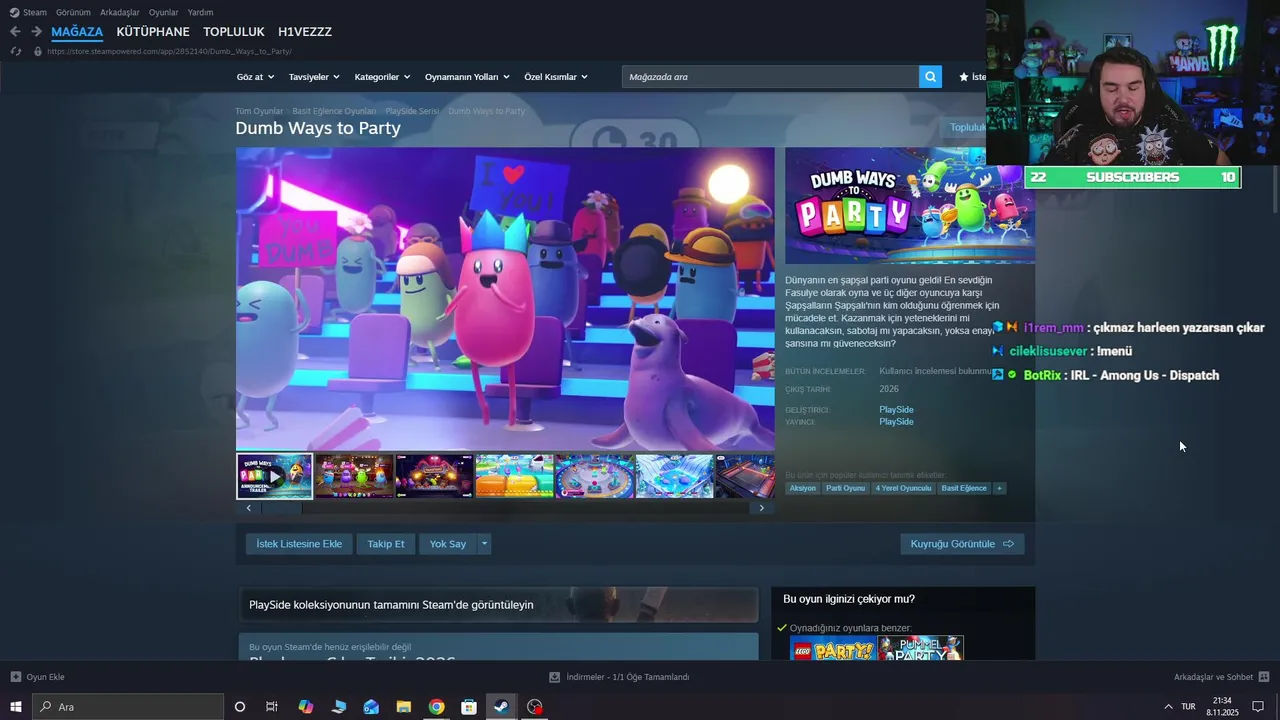Screen dimensions: 1280x720
Task: Click the Oyun Ekle label
Action: 45,677
